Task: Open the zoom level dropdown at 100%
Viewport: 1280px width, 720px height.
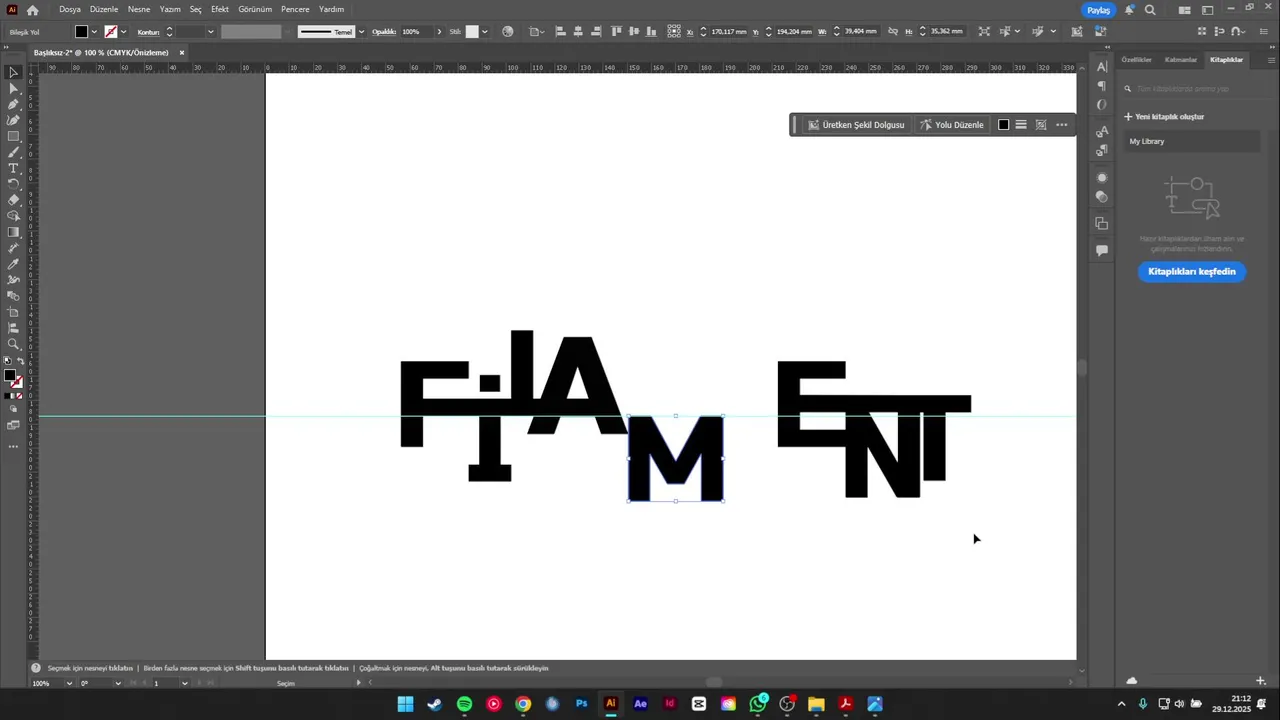Action: tap(69, 683)
